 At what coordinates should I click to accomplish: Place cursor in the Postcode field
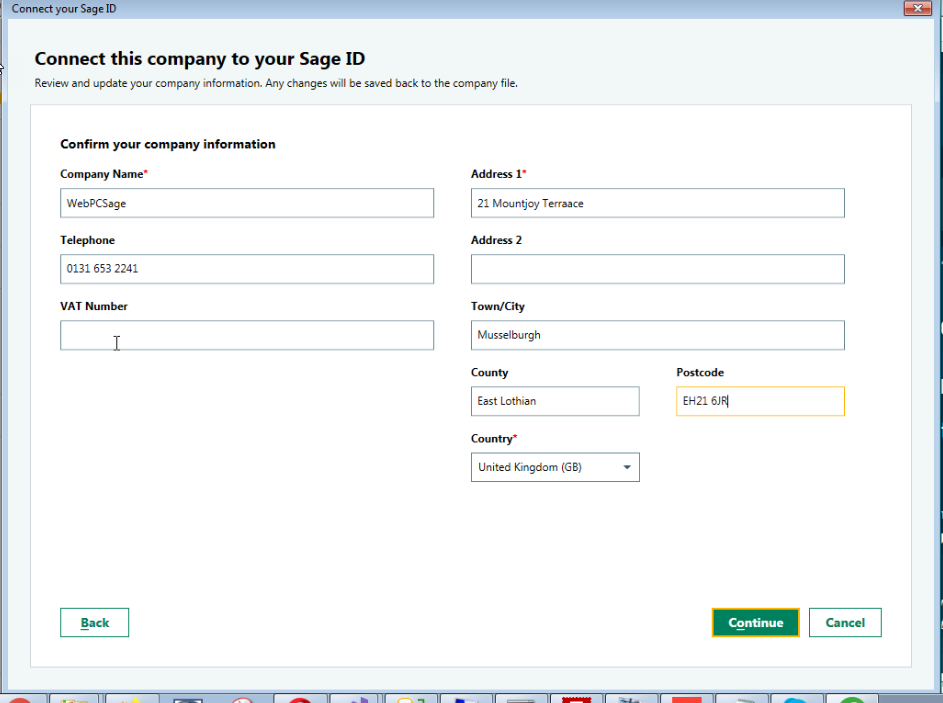[x=760, y=401]
